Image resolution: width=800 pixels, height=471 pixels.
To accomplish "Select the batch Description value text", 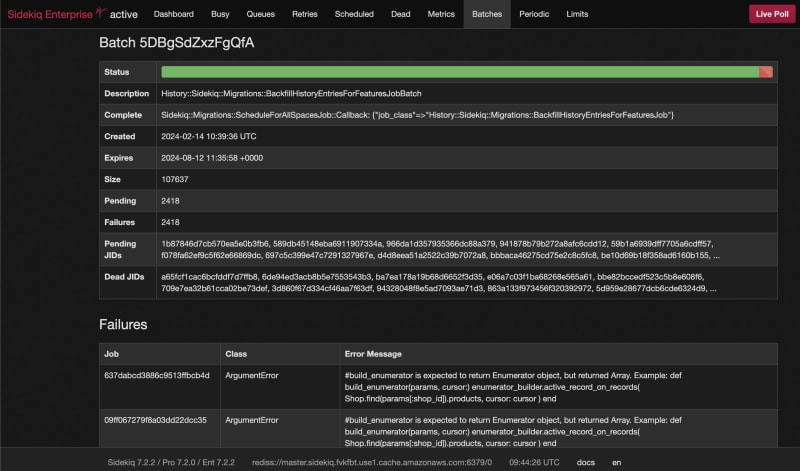I will point(291,93).
